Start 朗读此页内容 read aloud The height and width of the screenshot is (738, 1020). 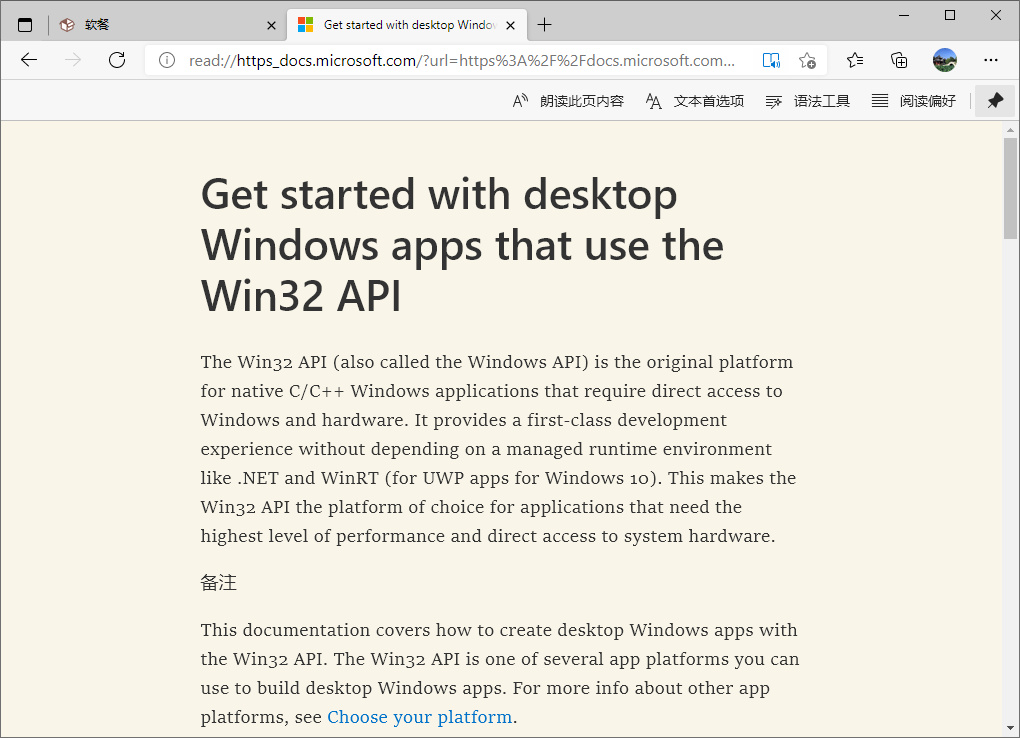(x=568, y=101)
